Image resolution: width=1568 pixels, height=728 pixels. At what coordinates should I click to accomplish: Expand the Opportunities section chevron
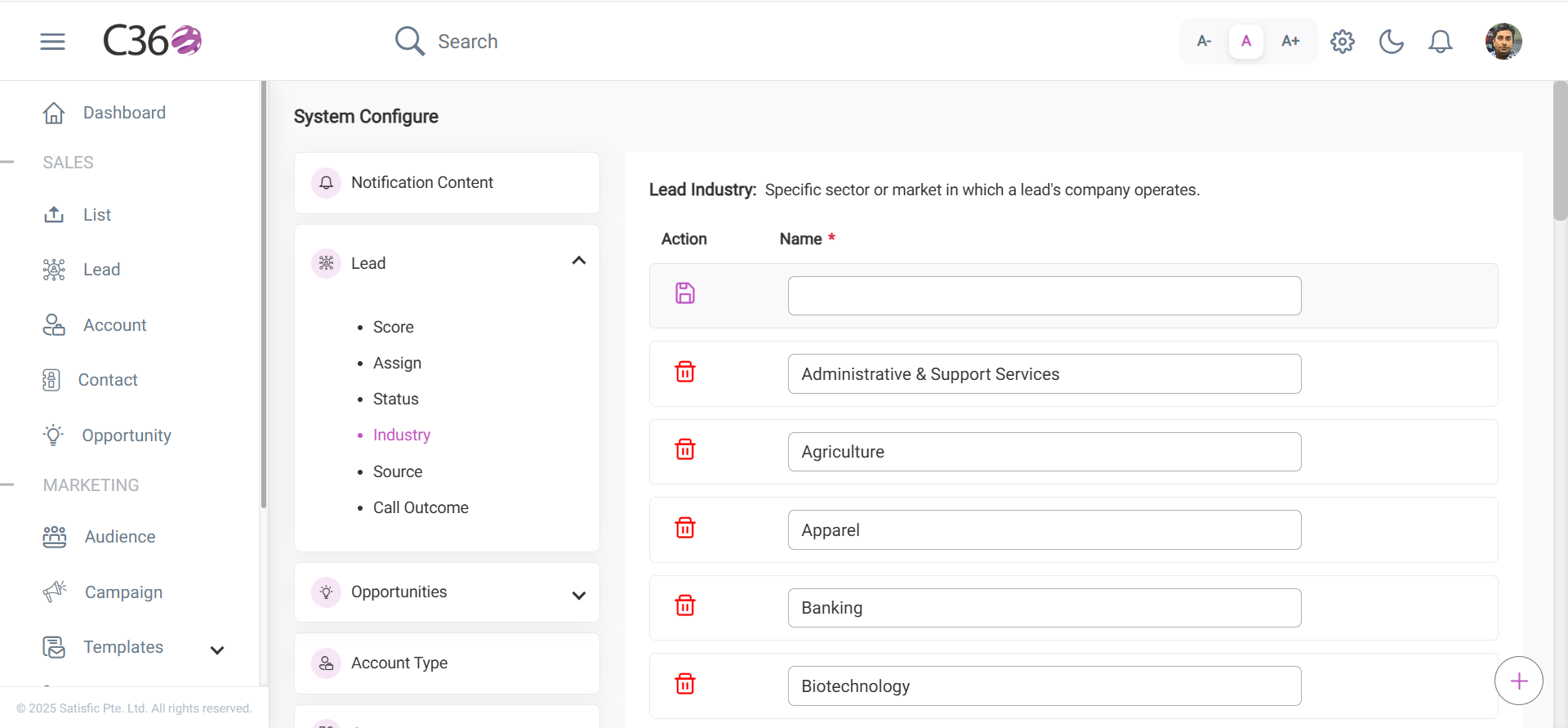[x=579, y=596]
